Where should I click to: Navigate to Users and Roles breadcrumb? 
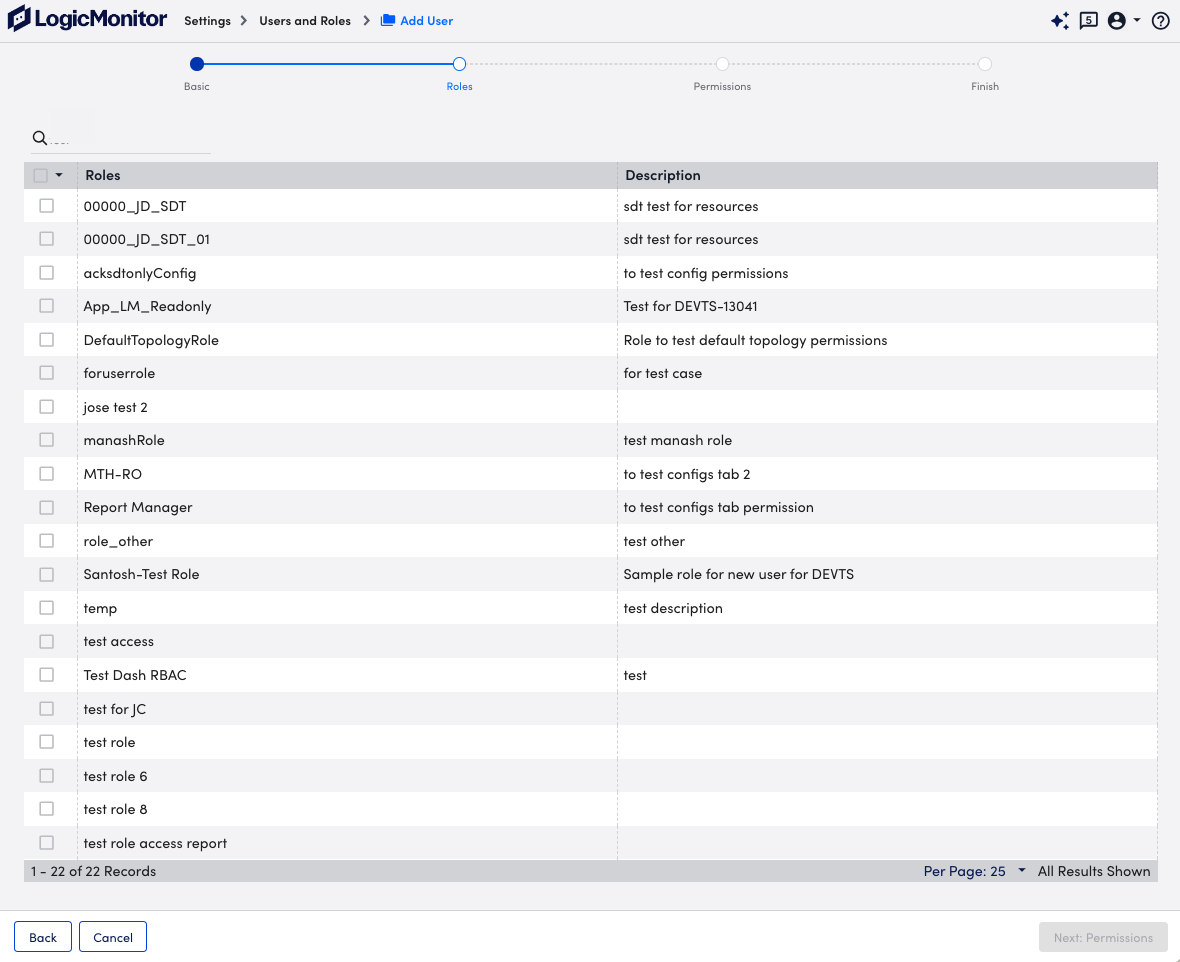point(305,21)
